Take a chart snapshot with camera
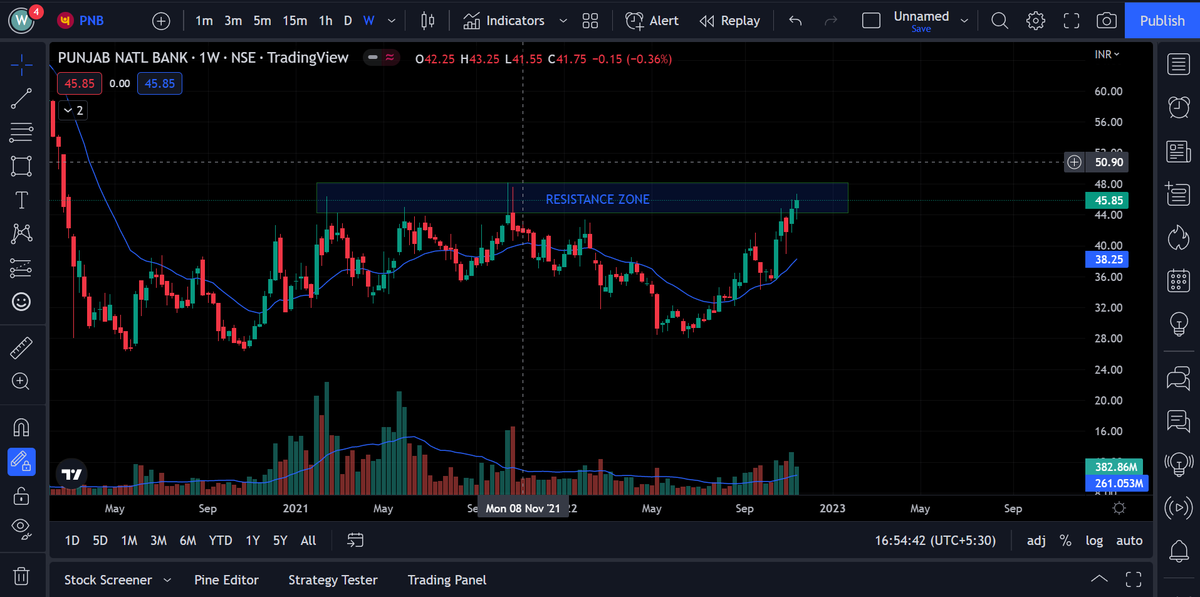 pyautogui.click(x=1106, y=21)
